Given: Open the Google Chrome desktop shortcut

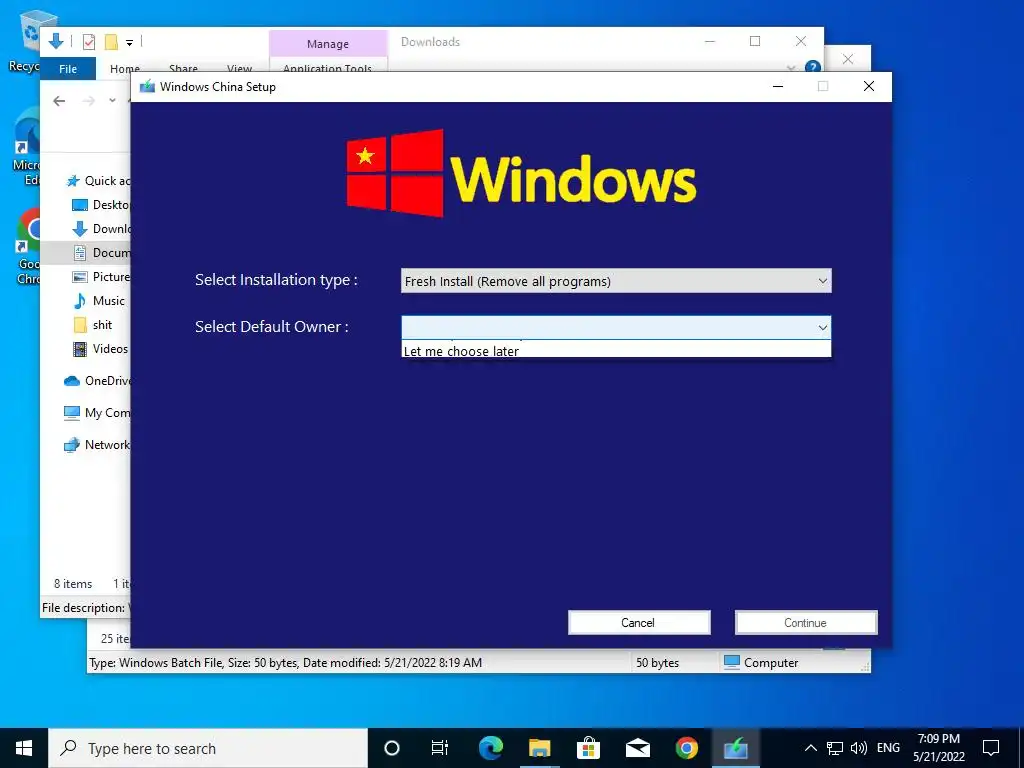Looking at the screenshot, I should tap(29, 247).
